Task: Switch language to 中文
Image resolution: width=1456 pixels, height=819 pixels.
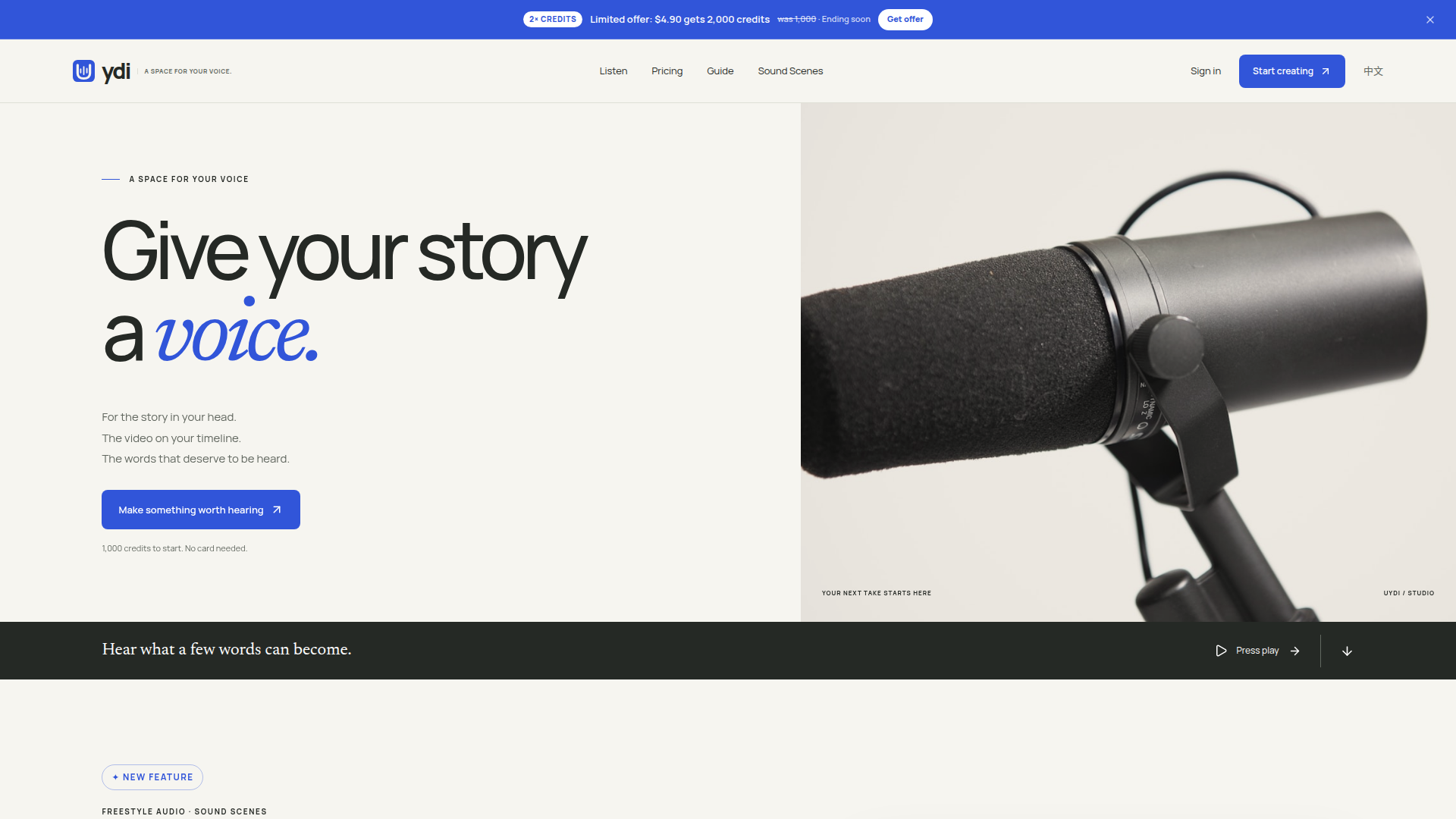Action: click(1373, 71)
